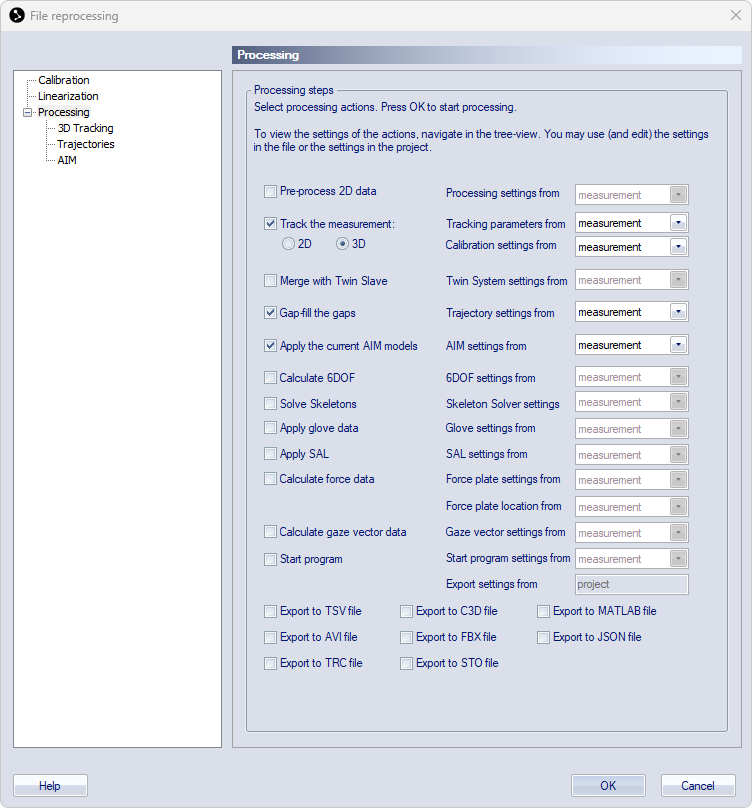The height and width of the screenshot is (808, 752).
Task: Select Linearization in the tree view
Action: pyautogui.click(x=68, y=96)
